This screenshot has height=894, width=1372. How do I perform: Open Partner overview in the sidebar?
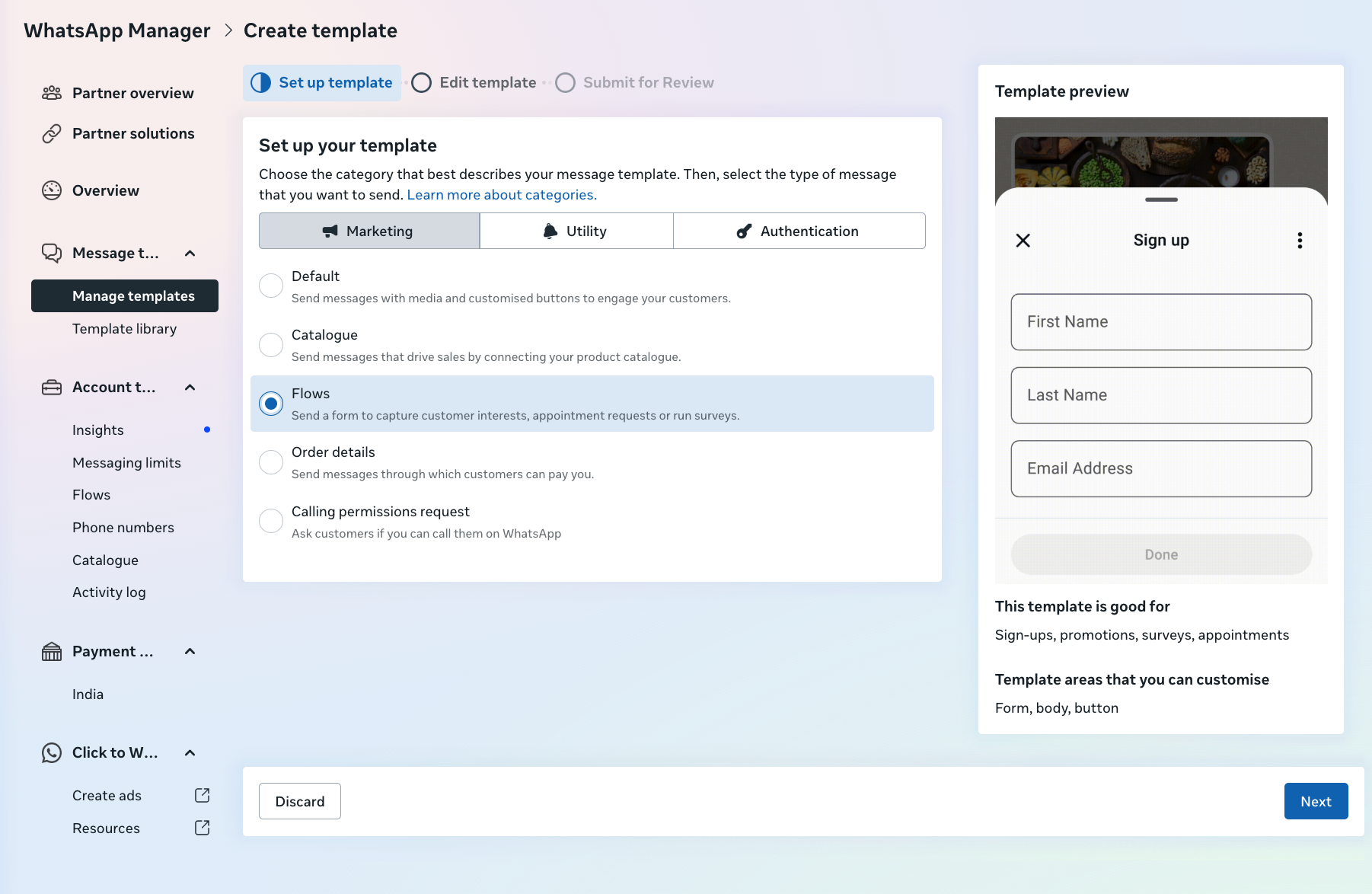pos(132,93)
